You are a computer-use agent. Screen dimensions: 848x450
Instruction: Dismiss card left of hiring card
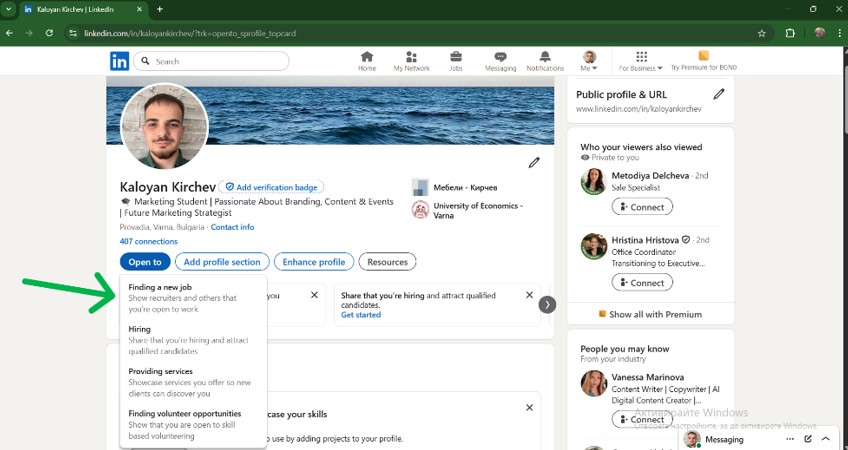tap(314, 295)
